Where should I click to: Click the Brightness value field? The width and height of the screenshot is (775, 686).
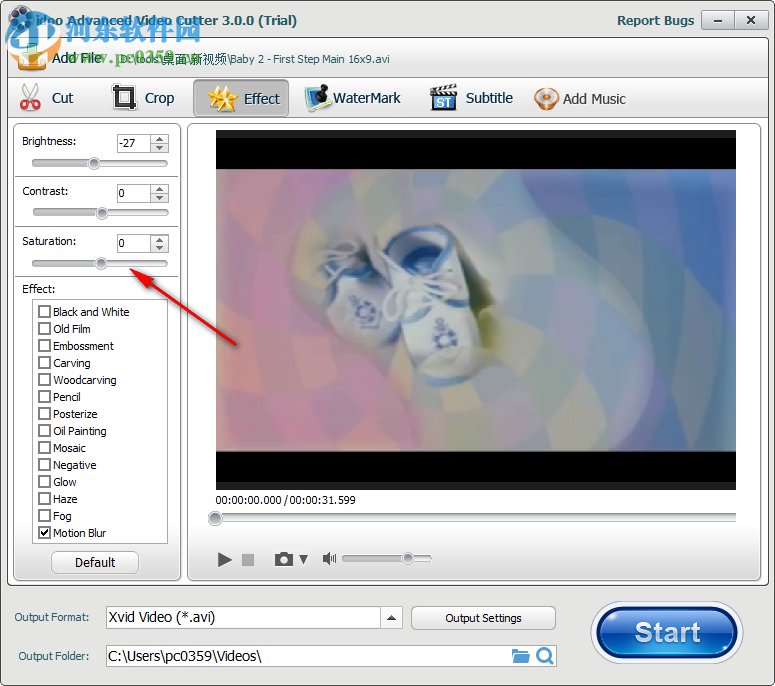click(x=133, y=143)
